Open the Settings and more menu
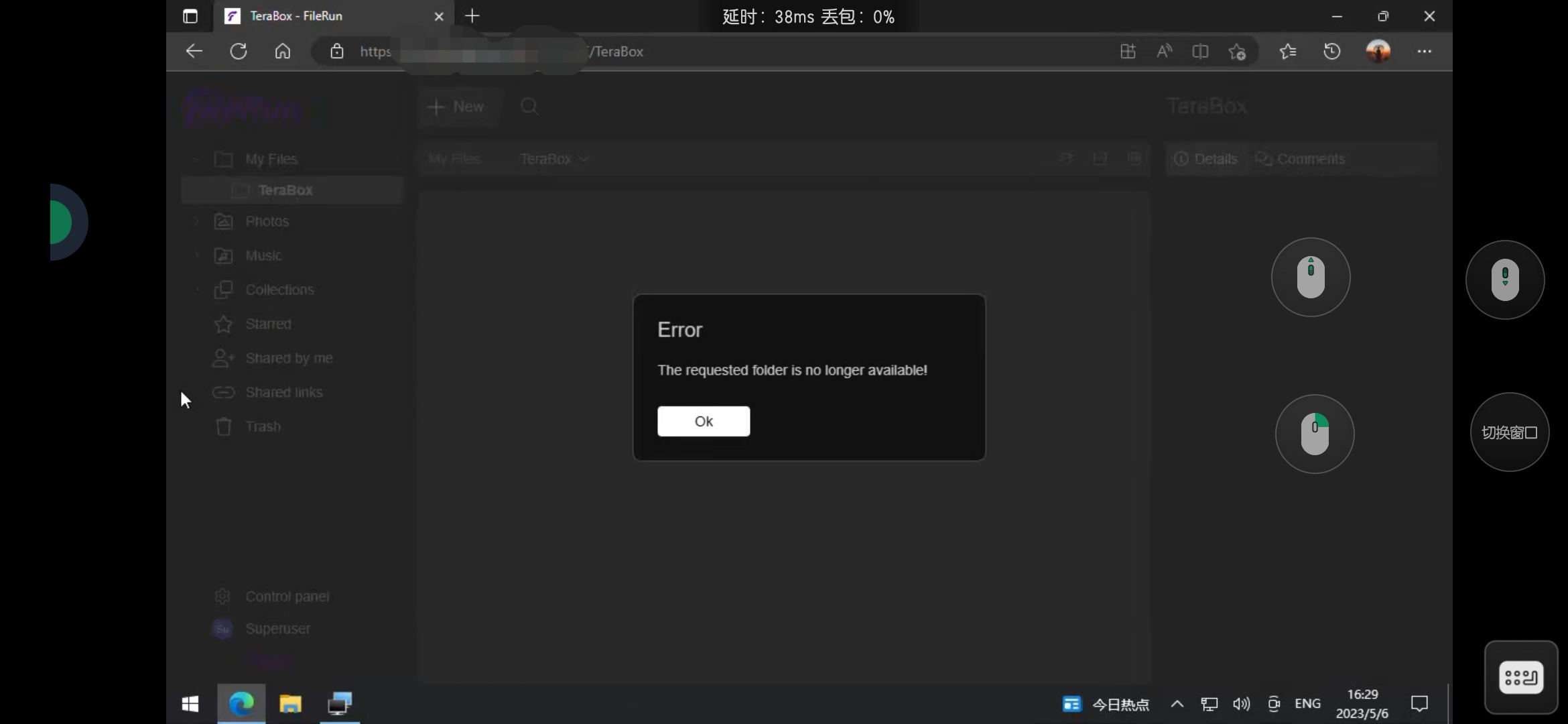This screenshot has height=724, width=1568. 1424,51
